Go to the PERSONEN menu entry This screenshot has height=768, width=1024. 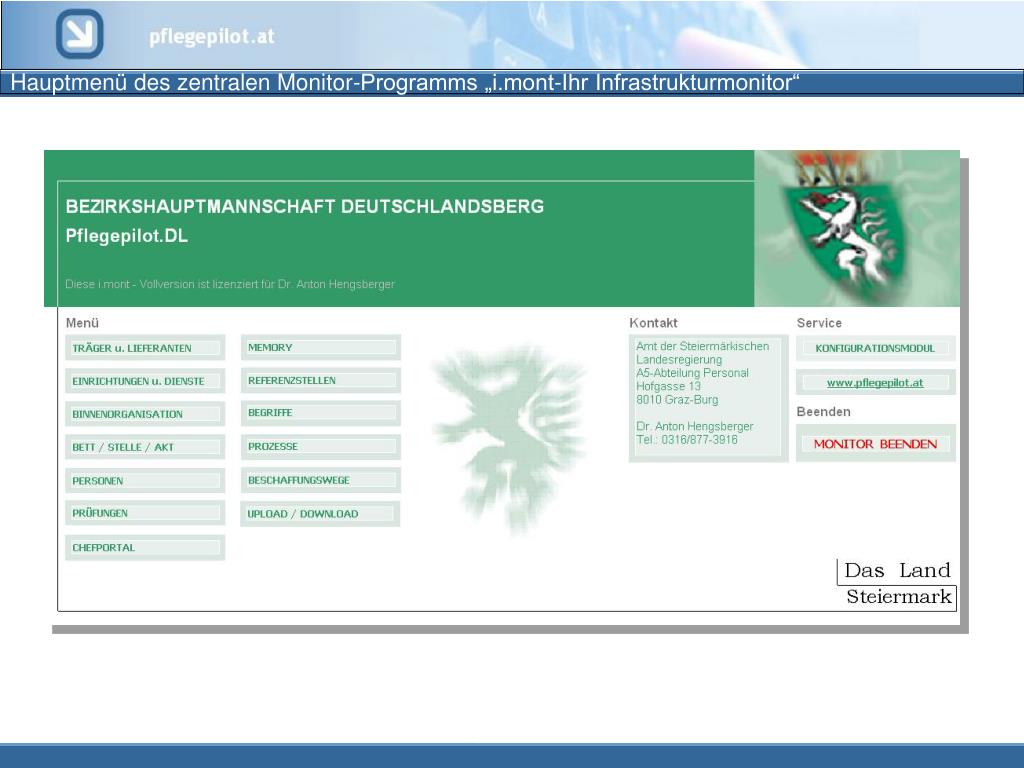pos(145,481)
